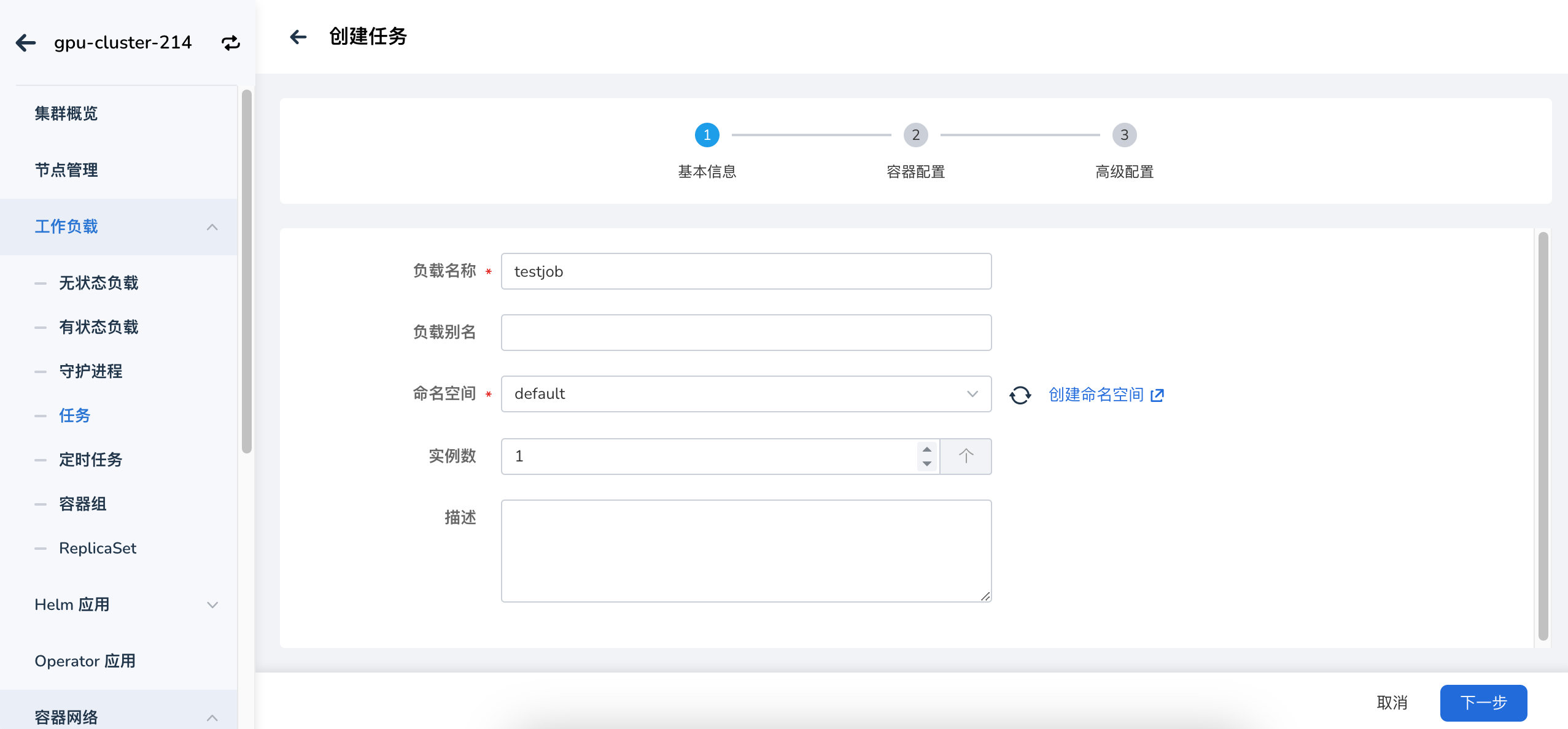Click the 下一步 button
The image size is (1568, 729).
(x=1483, y=703)
